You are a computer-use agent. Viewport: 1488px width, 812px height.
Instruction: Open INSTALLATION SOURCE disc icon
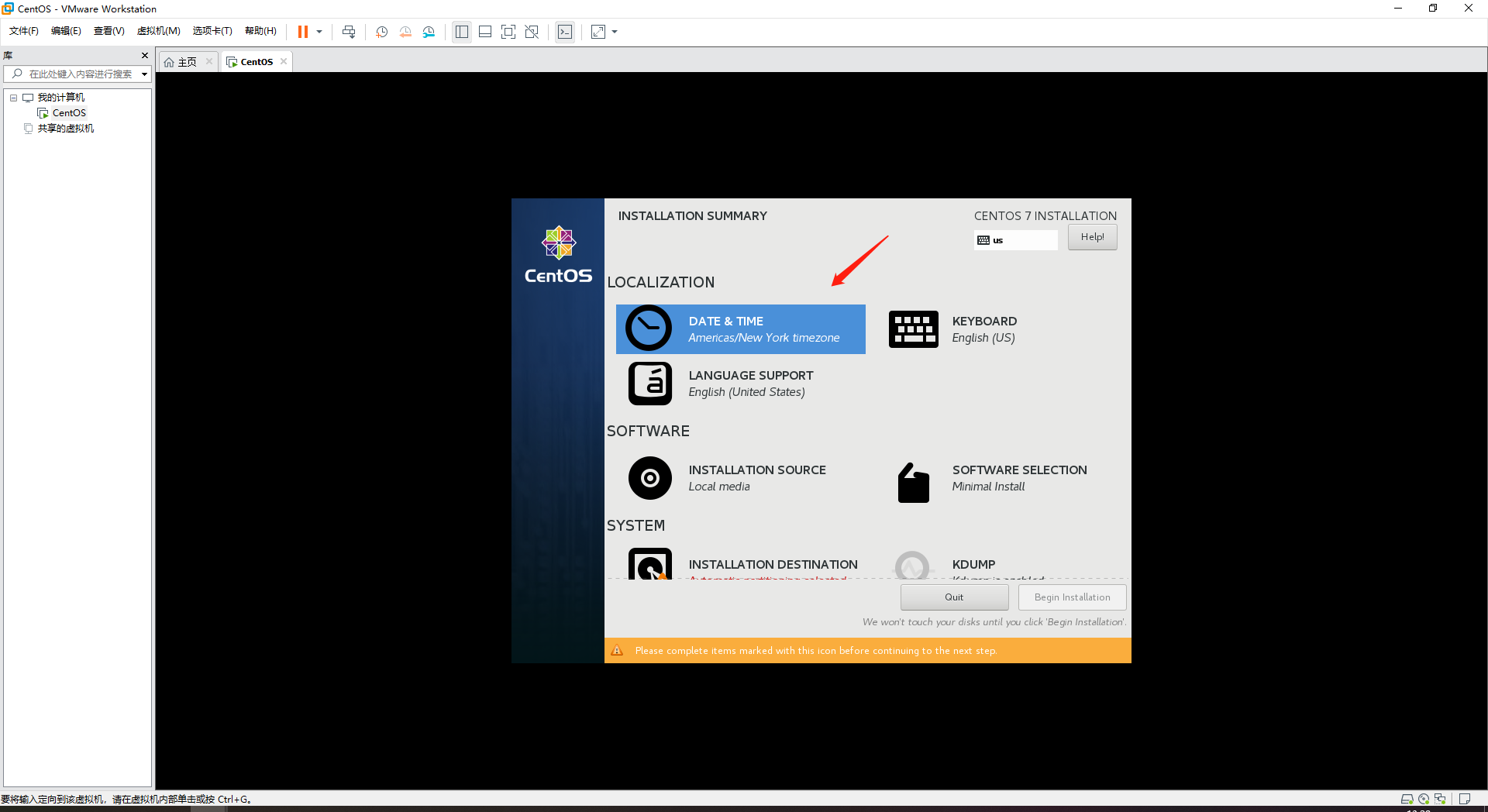(x=650, y=478)
